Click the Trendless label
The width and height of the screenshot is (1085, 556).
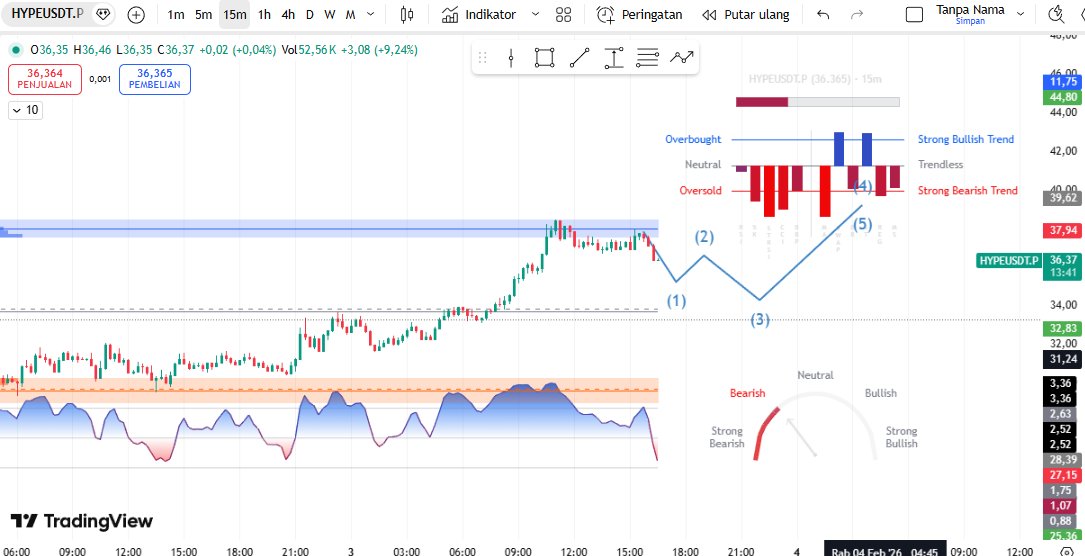pyautogui.click(x=940, y=165)
